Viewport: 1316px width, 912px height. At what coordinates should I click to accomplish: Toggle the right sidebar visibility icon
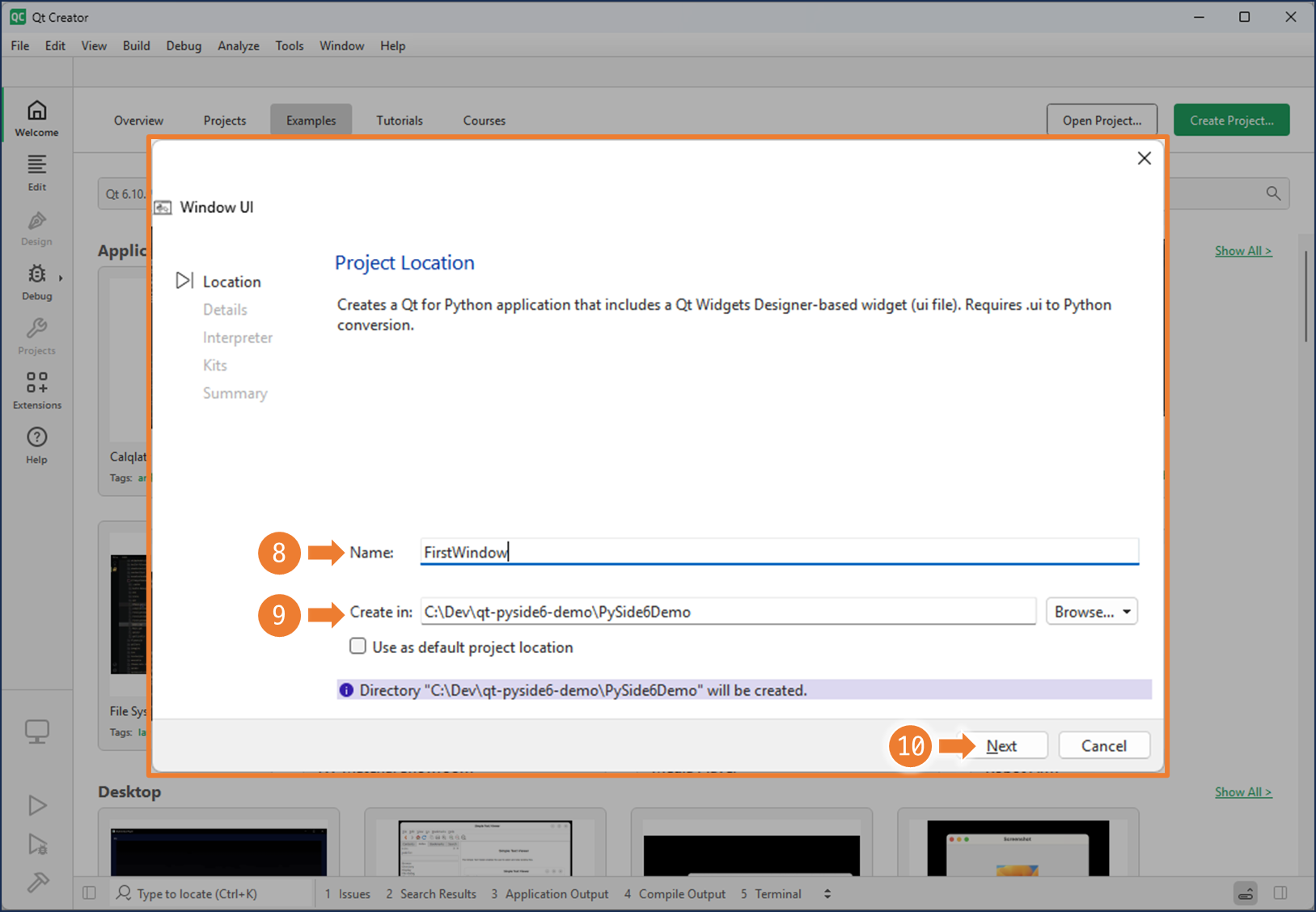coord(1280,893)
